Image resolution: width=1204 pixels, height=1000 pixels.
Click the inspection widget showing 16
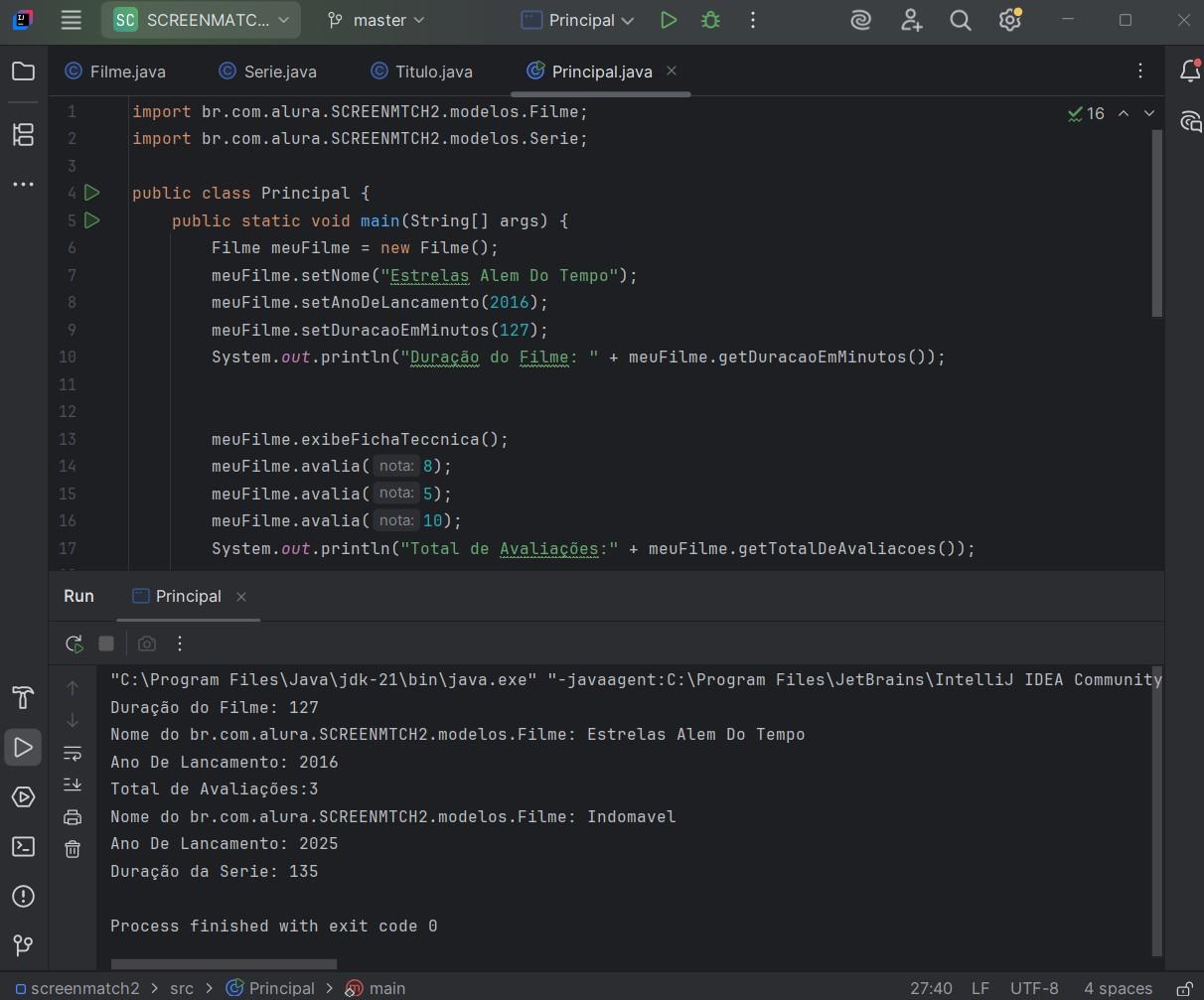pyautogui.click(x=1086, y=113)
